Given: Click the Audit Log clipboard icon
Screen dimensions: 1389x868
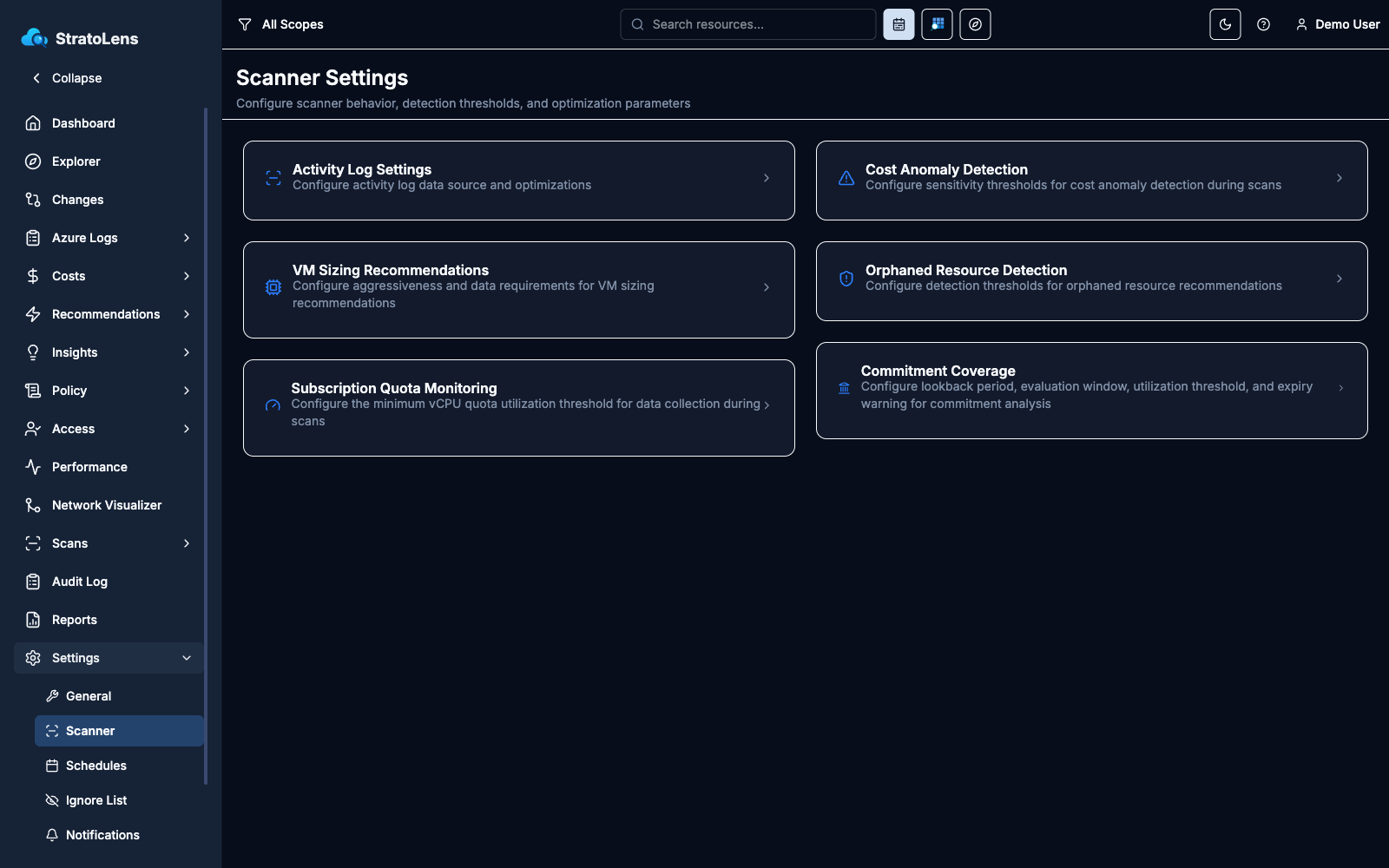Looking at the screenshot, I should (x=33, y=582).
